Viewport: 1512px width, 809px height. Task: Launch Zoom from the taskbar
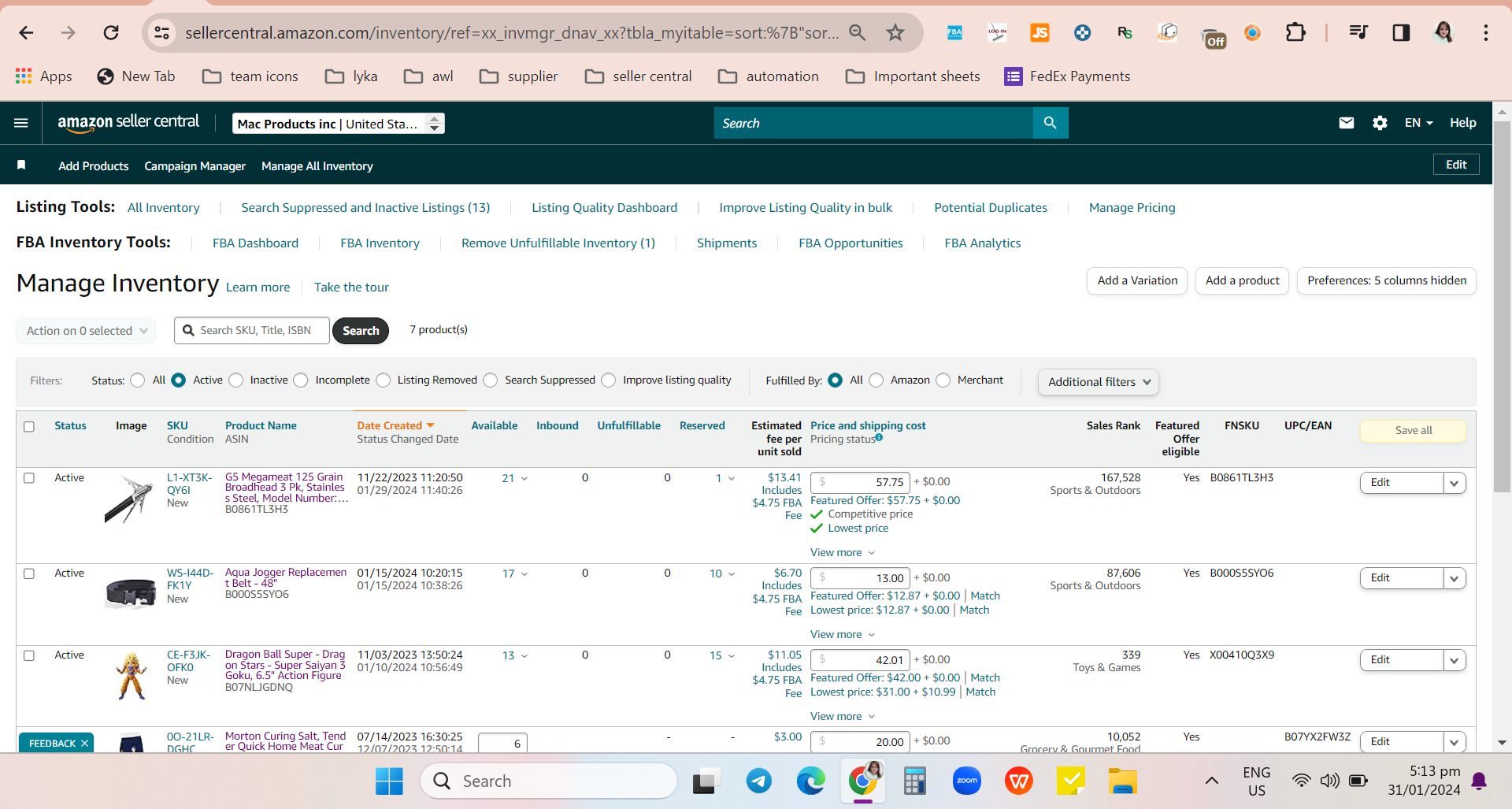[x=967, y=781]
